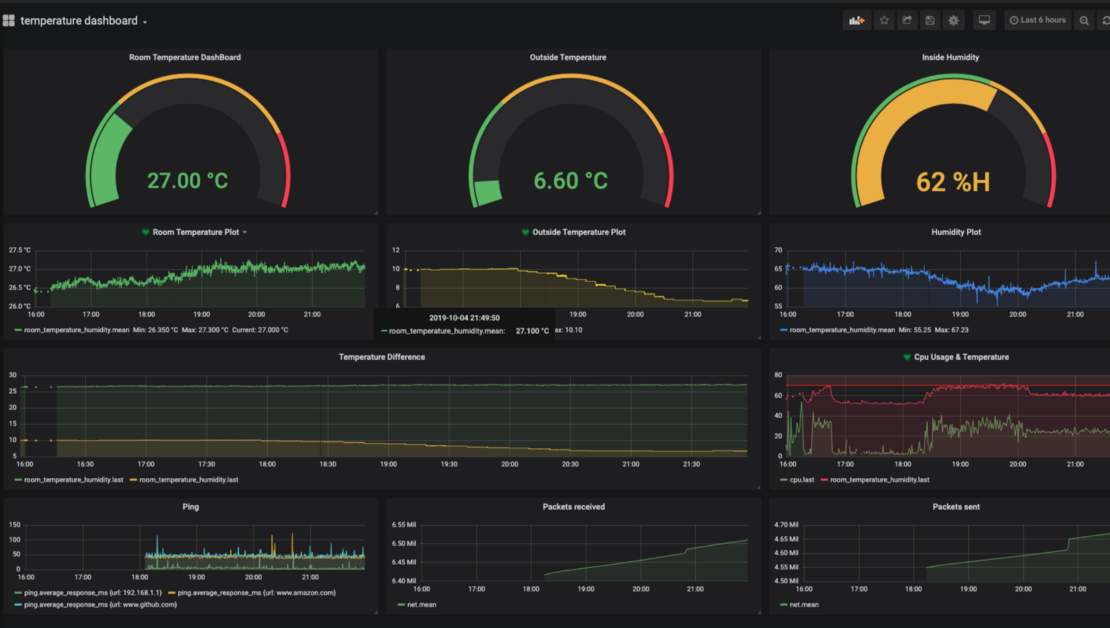Toggle net.mean series in Packets sent legend

coord(803,605)
